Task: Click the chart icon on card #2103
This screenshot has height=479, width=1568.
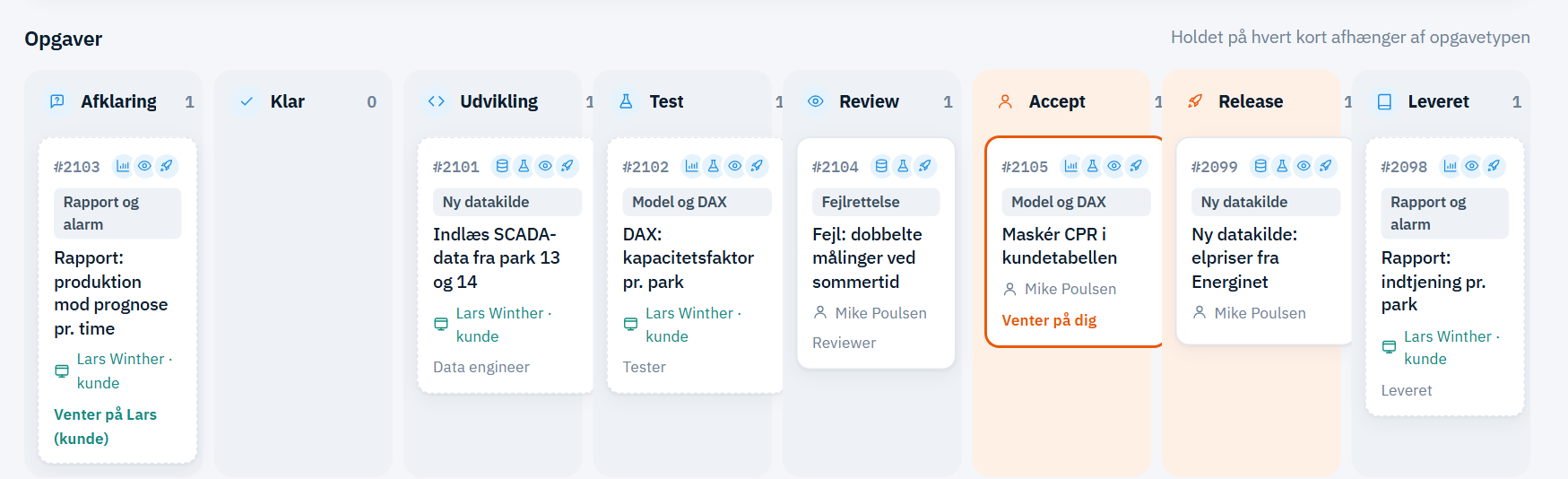Action: click(123, 166)
